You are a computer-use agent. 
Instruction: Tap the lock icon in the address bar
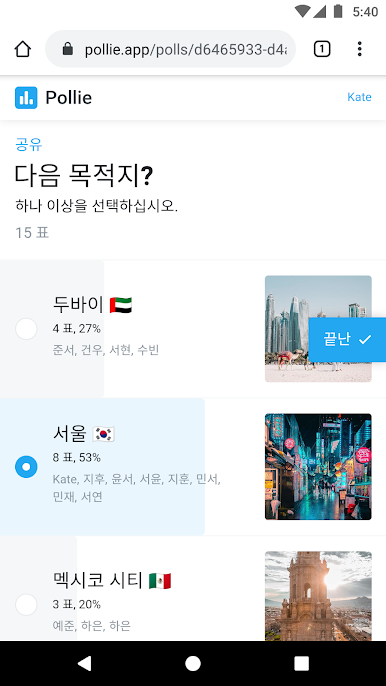(x=68, y=49)
